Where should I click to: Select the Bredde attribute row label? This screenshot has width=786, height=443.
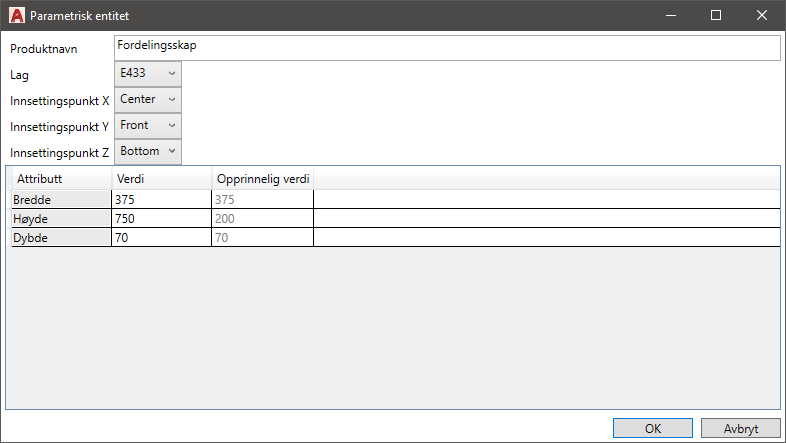(x=59, y=200)
